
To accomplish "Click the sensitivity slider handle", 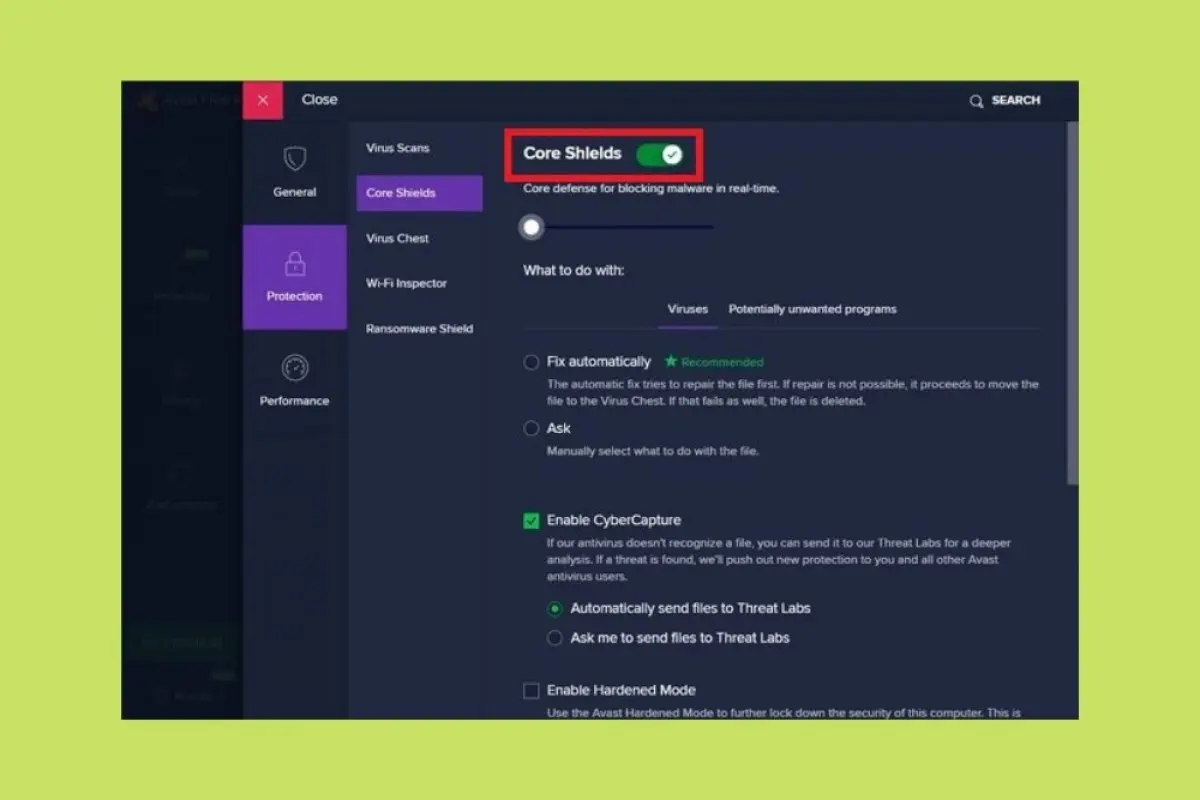I will pyautogui.click(x=532, y=227).
